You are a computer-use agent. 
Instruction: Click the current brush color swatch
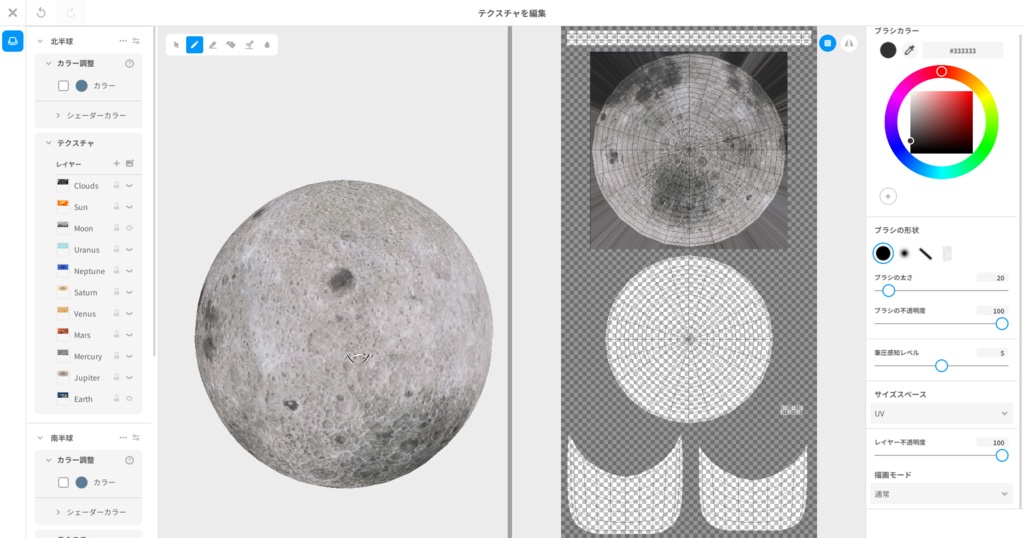pyautogui.click(x=888, y=50)
